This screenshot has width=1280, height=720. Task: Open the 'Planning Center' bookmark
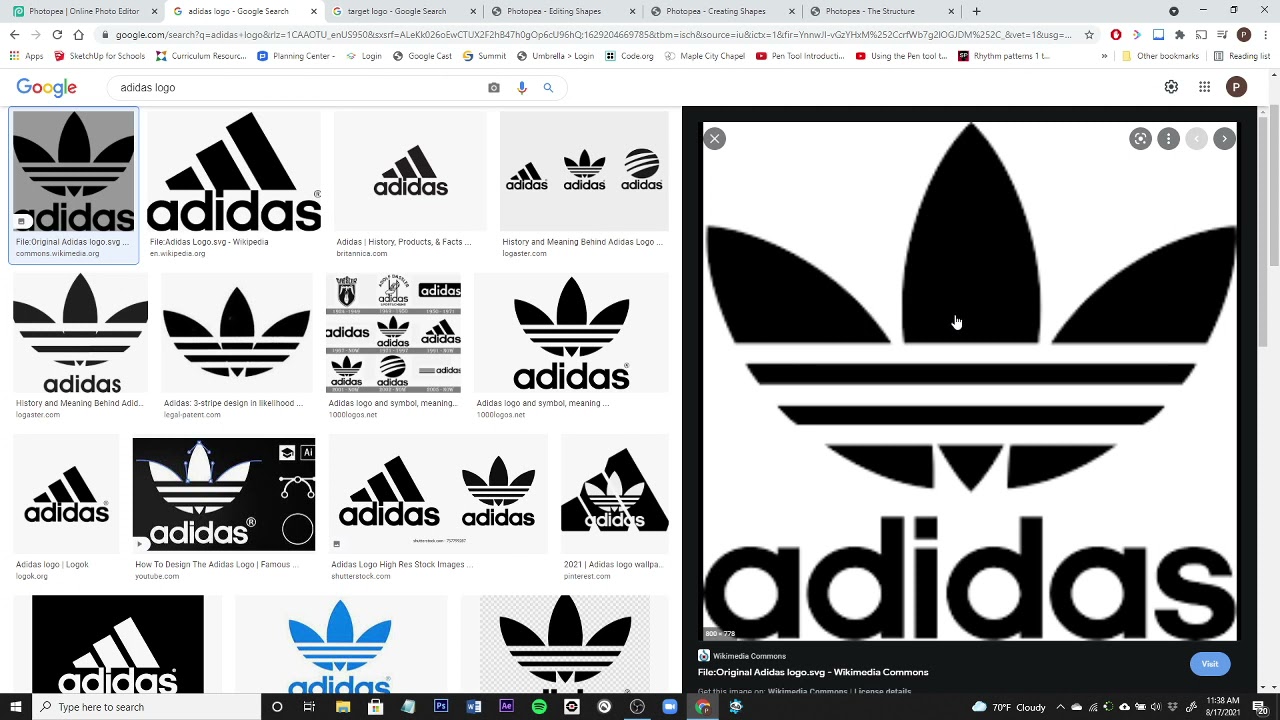tap(297, 56)
